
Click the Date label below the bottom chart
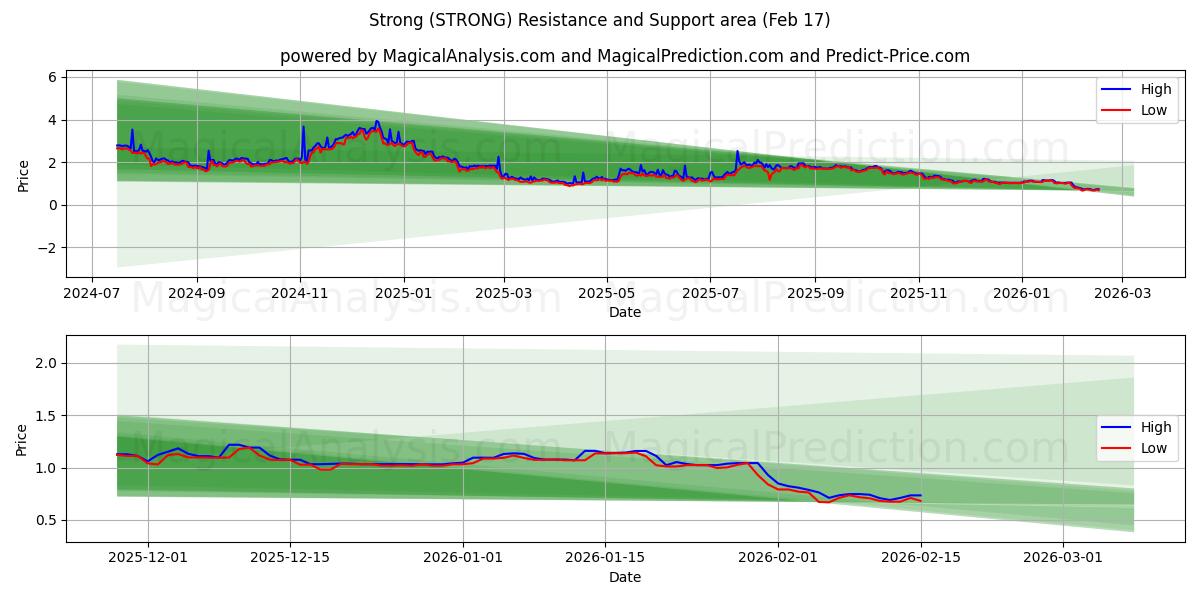point(626,577)
